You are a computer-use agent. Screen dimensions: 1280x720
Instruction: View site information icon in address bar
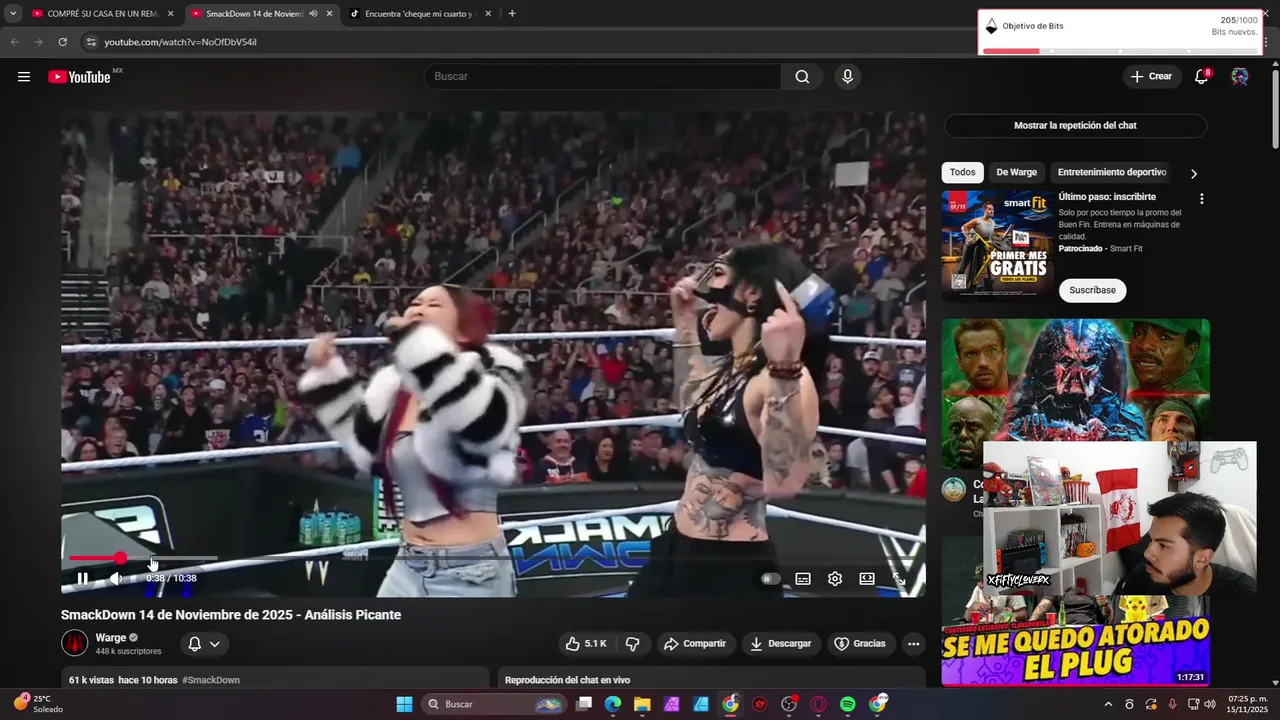pos(90,42)
